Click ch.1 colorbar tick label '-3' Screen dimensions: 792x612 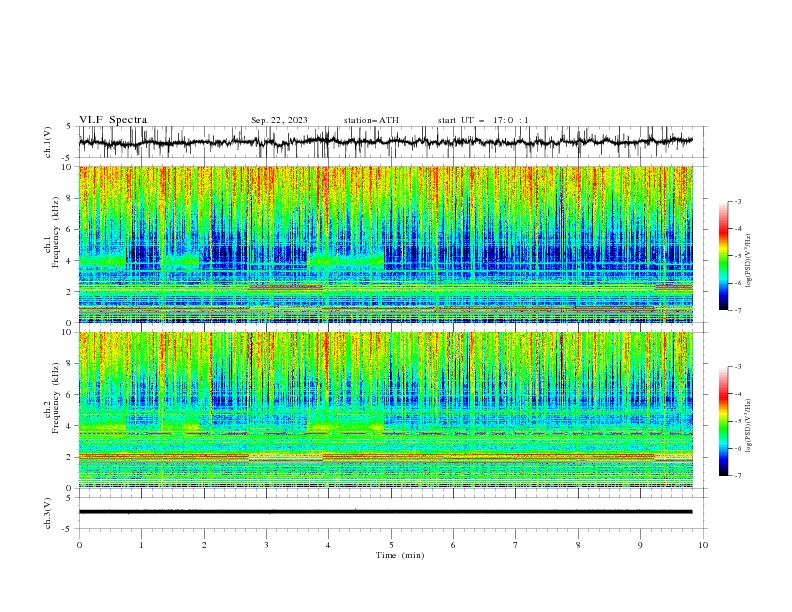[737, 201]
